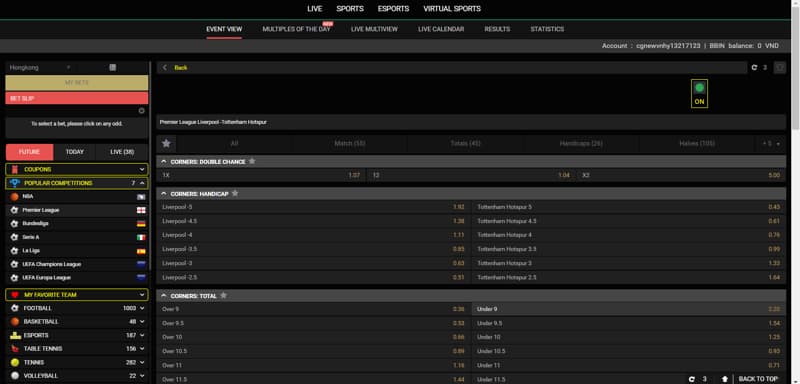Click the Popular Competitions trophy icon
800x384 pixels.
point(14,183)
